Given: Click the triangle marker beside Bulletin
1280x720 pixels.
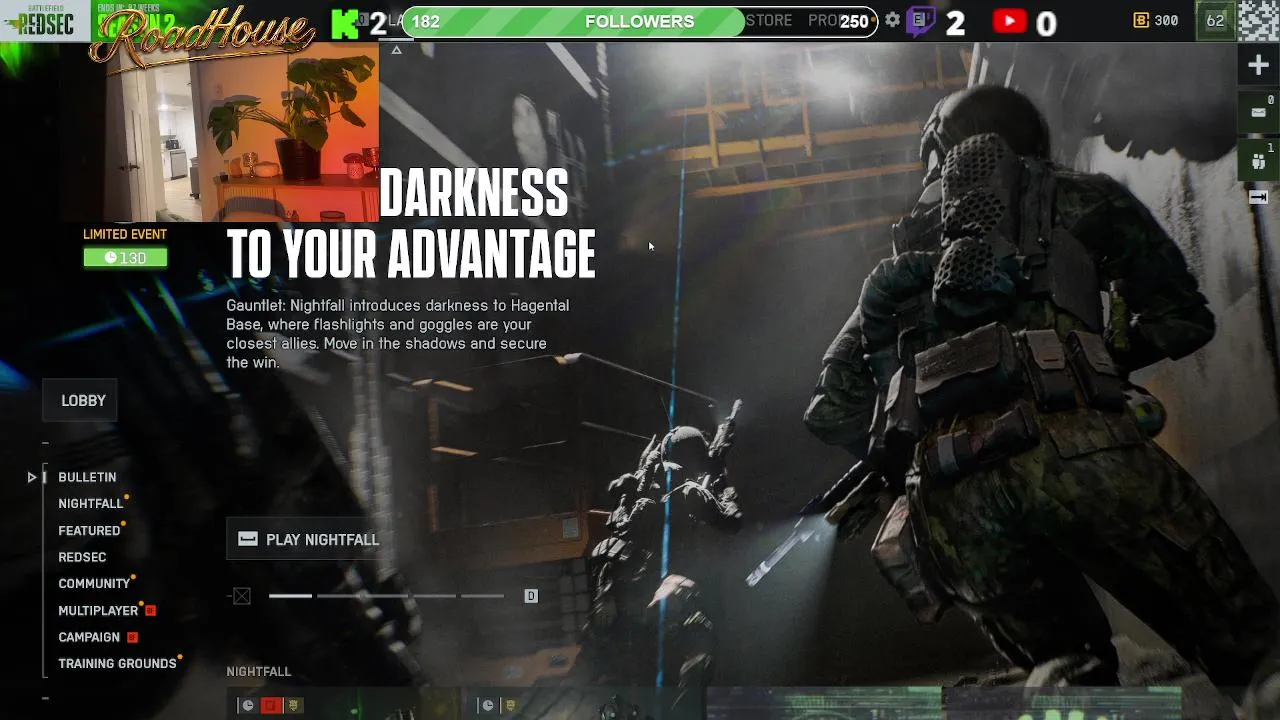Looking at the screenshot, I should tap(32, 477).
